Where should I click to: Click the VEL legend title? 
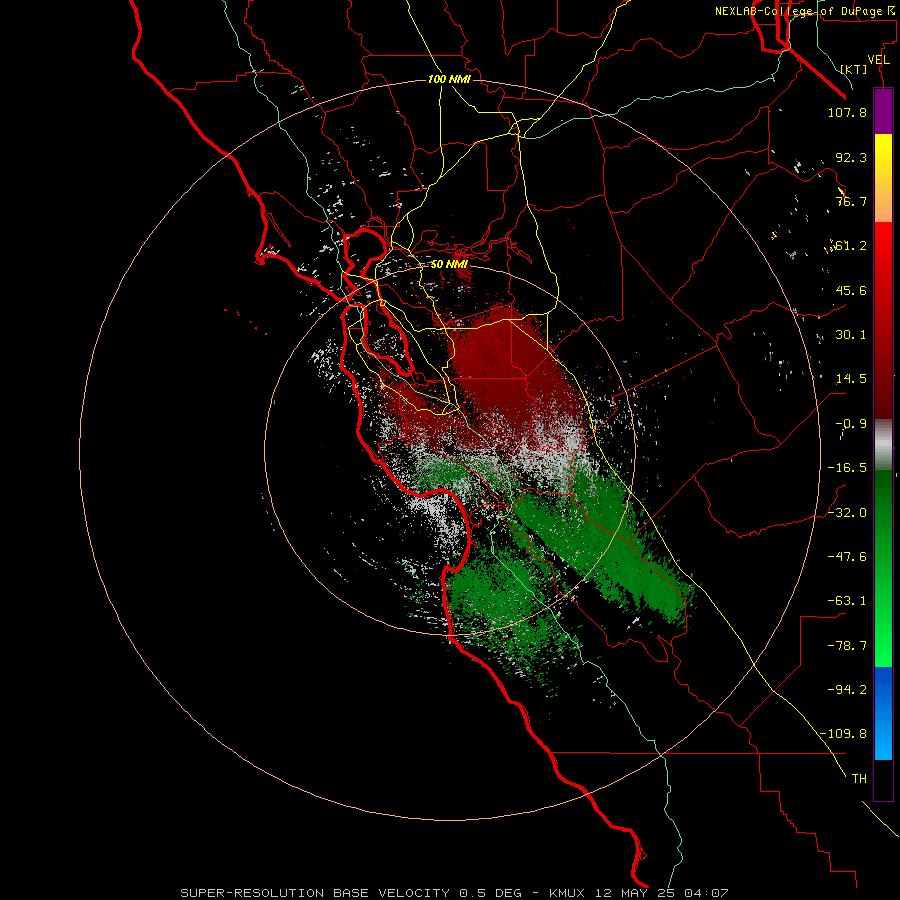click(879, 60)
